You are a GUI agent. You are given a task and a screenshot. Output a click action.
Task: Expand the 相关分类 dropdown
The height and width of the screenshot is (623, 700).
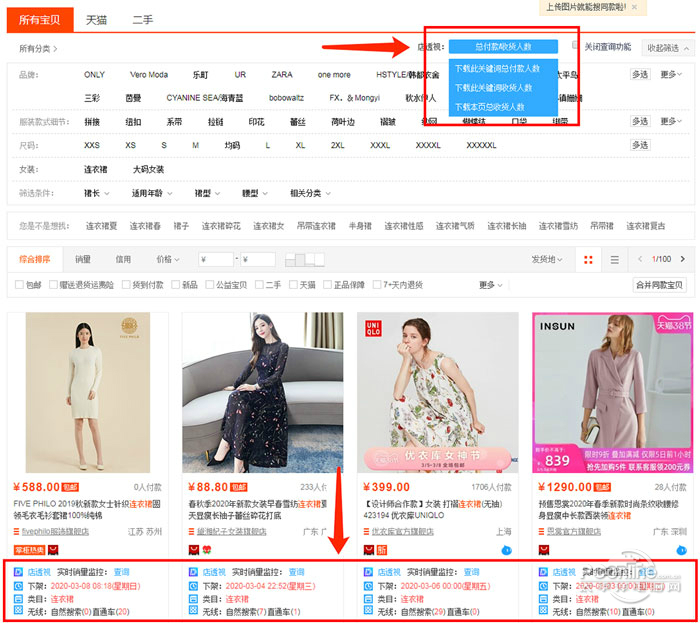click(310, 193)
